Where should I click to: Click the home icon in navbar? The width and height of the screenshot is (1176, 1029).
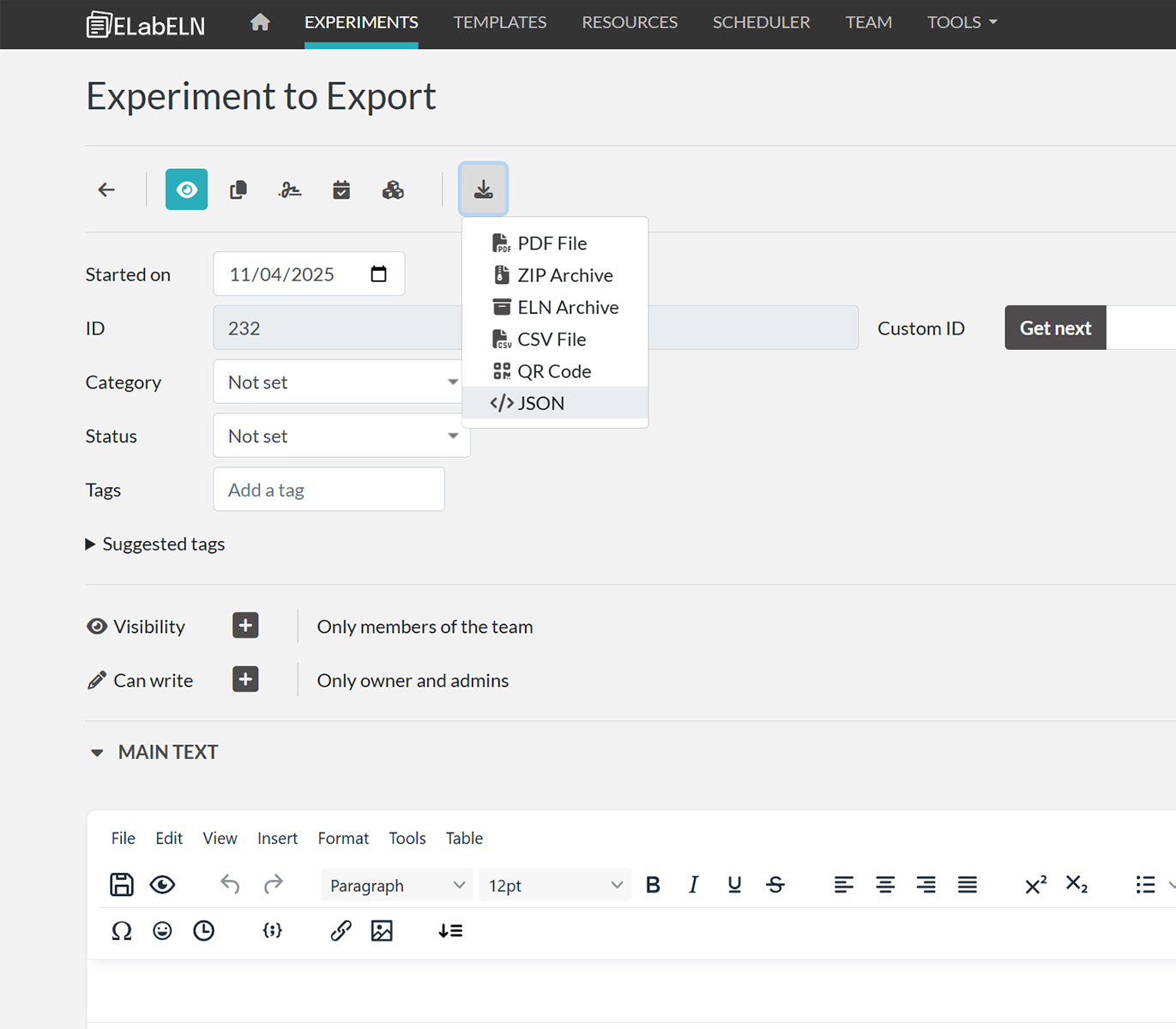(x=260, y=22)
